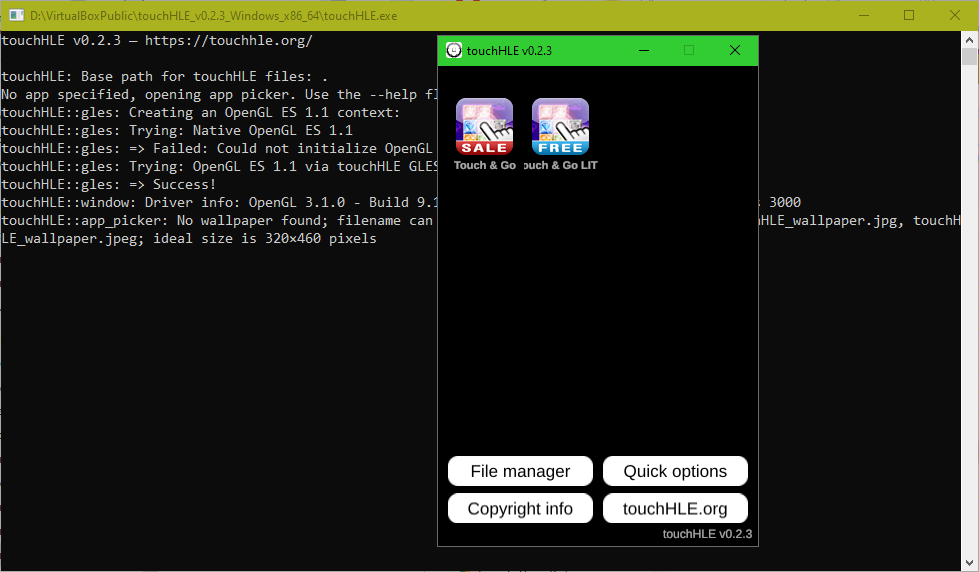Click the console line 'touchHLE::gles: => Success!'

(x=109, y=185)
